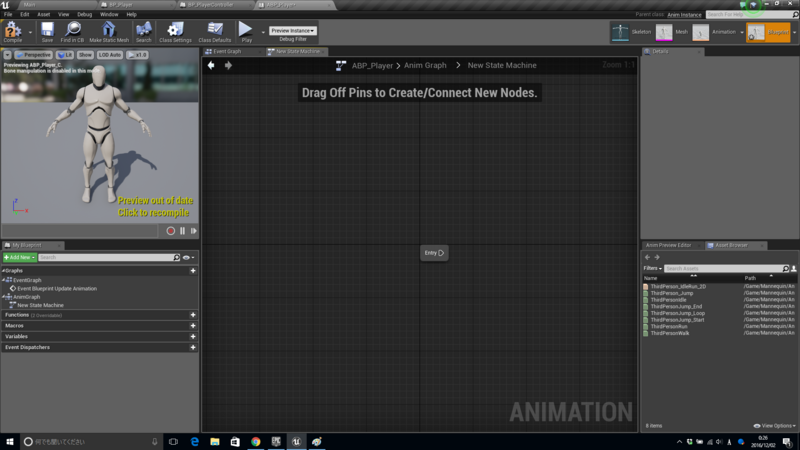Add a new macro with plus icon

coord(193,326)
